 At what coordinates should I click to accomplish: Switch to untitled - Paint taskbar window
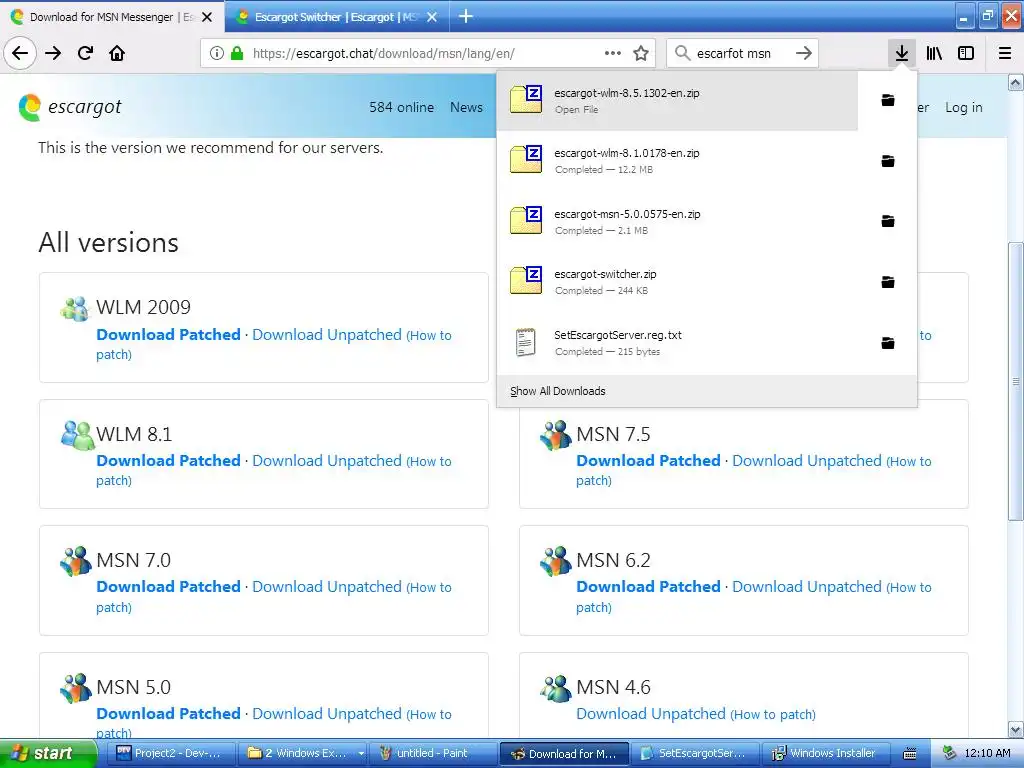[433, 753]
